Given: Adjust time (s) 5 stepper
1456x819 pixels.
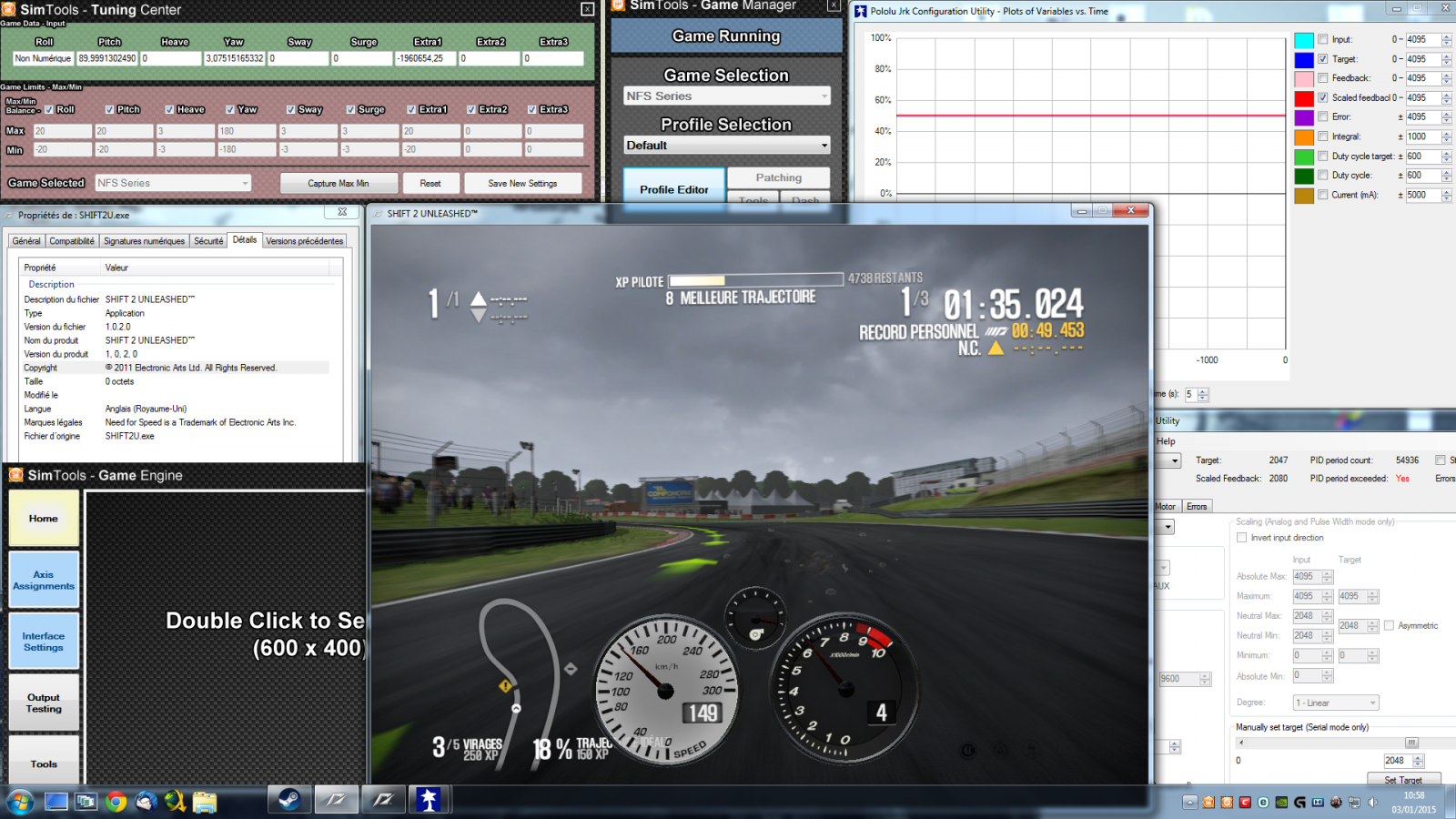Looking at the screenshot, I should pos(1203,395).
